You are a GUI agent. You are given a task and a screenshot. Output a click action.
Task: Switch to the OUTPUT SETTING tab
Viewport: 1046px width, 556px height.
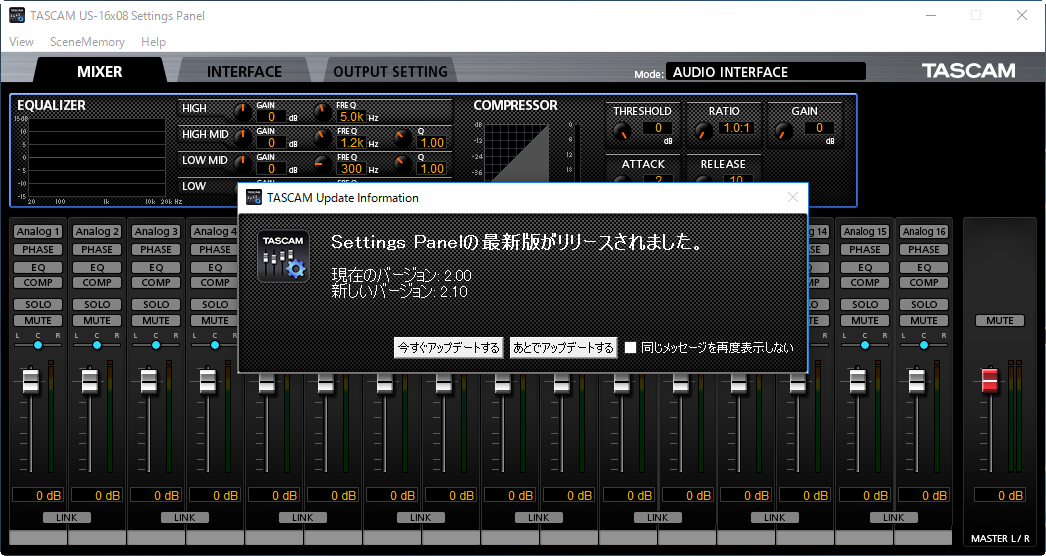[x=390, y=71]
